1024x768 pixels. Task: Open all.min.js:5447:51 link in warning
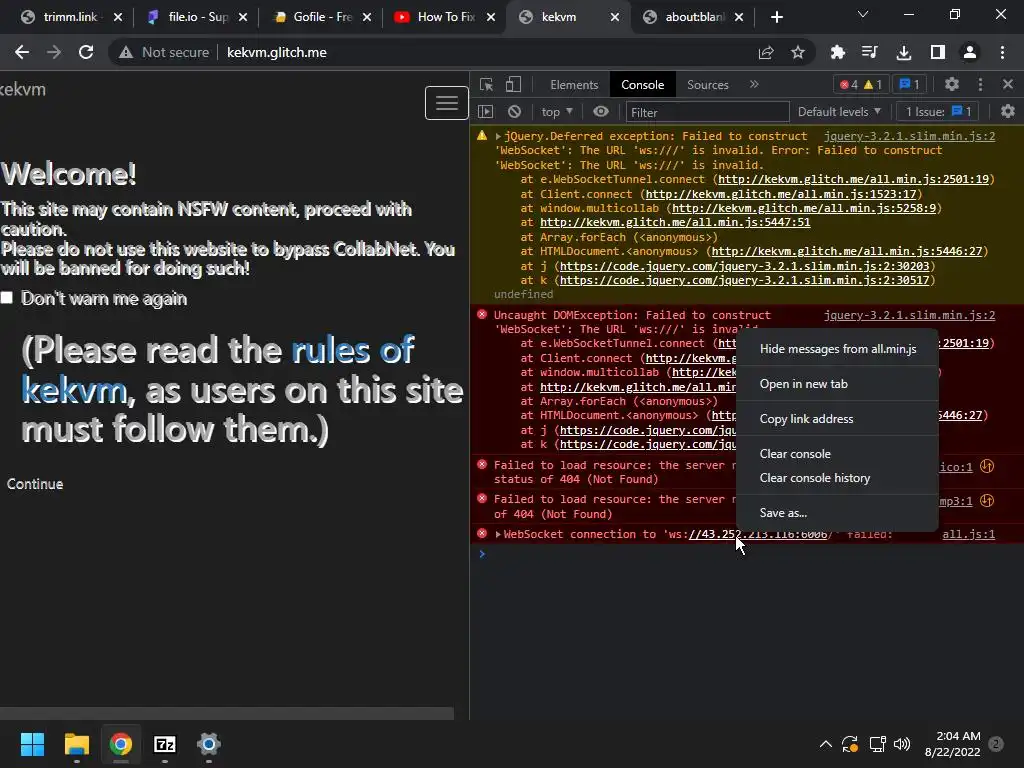coord(675,222)
